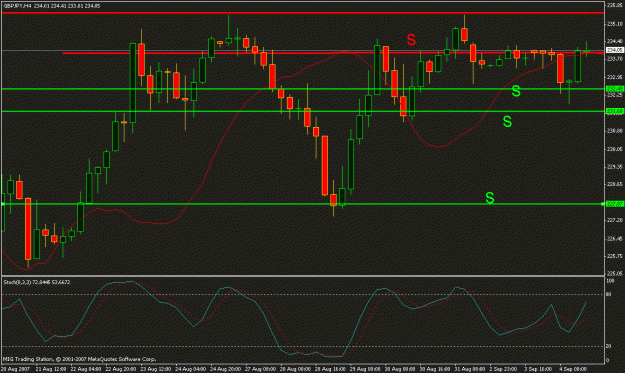Click the 234.40 price axis label
The image size is (625, 373).
click(x=614, y=41)
